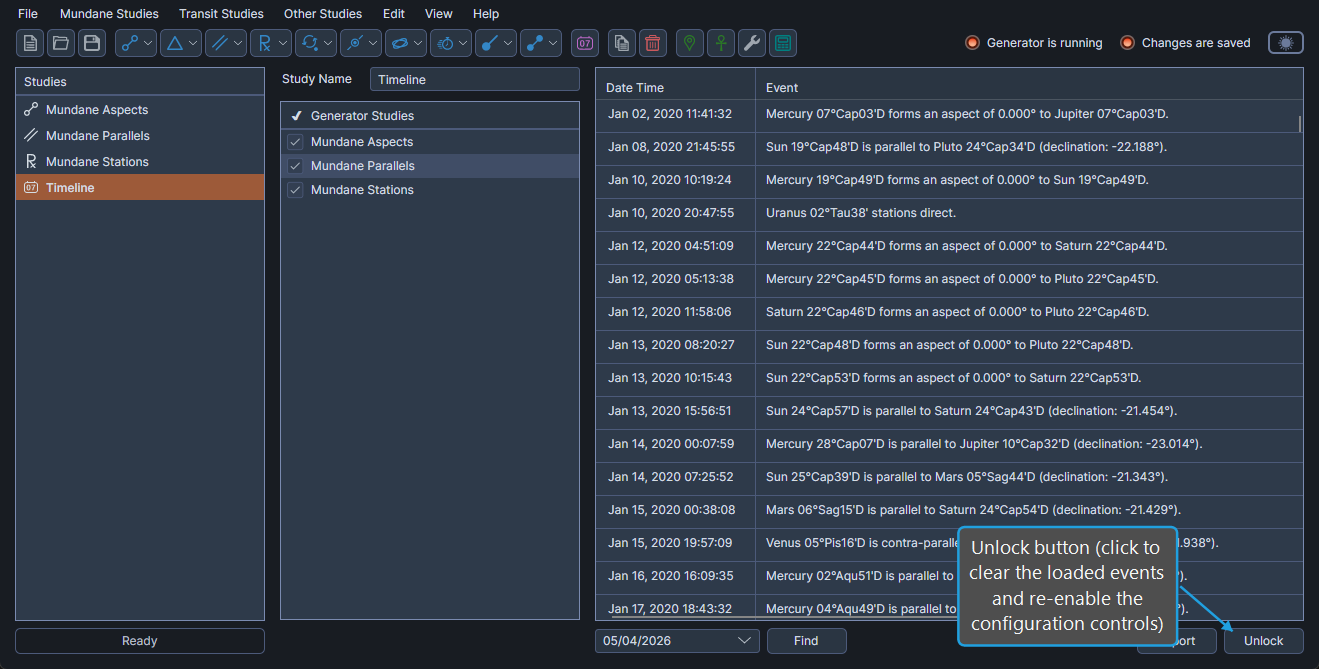Open the View menu
Image resolution: width=1319 pixels, height=669 pixels.
(x=438, y=14)
